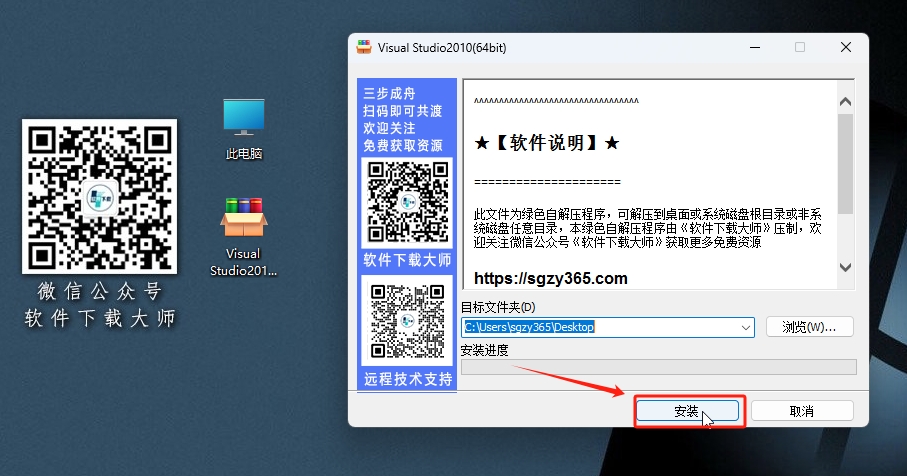Click the 安装 install button
The image size is (907, 476).
687,411
